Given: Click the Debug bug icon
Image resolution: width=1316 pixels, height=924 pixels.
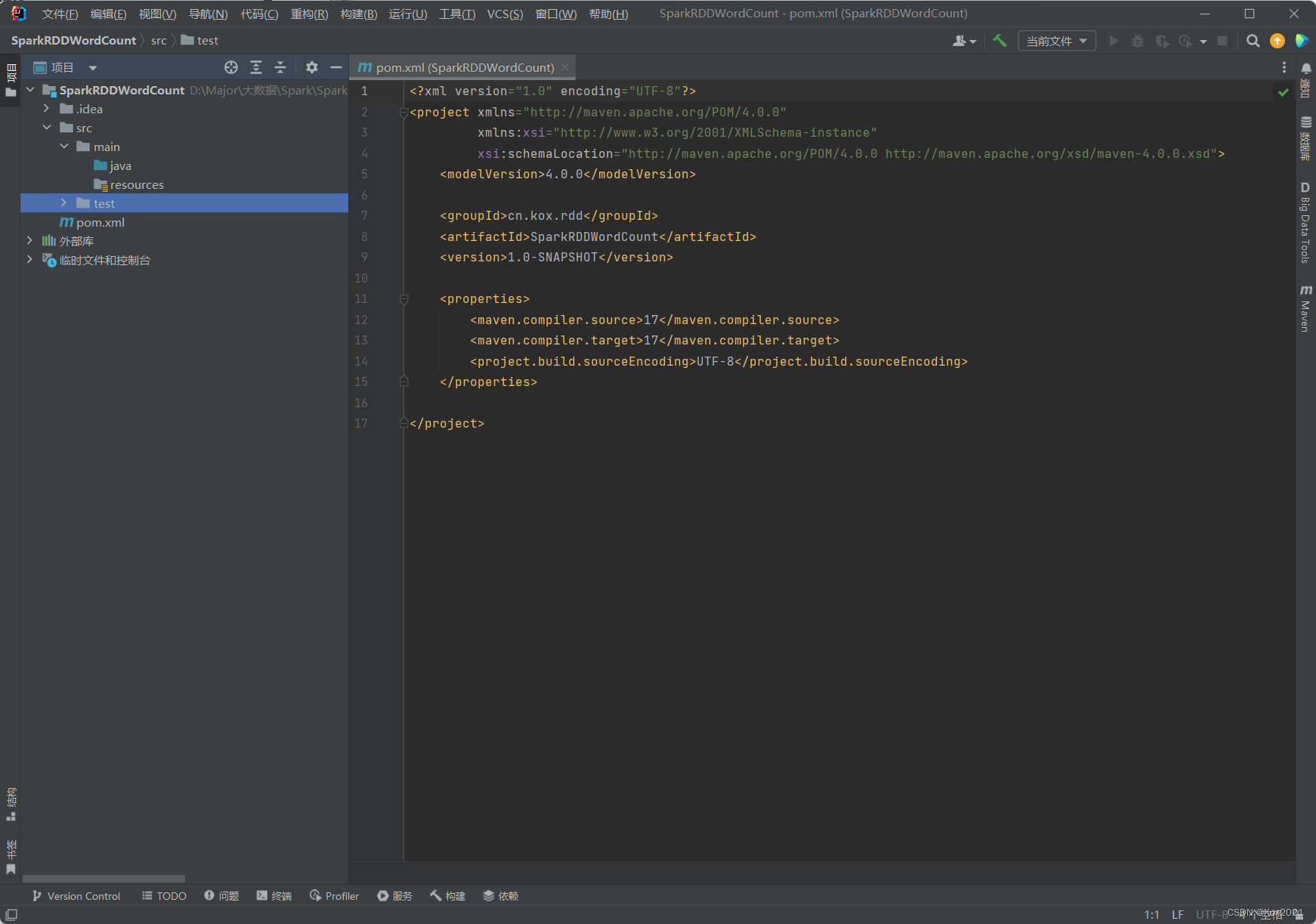Looking at the screenshot, I should coord(1138,41).
